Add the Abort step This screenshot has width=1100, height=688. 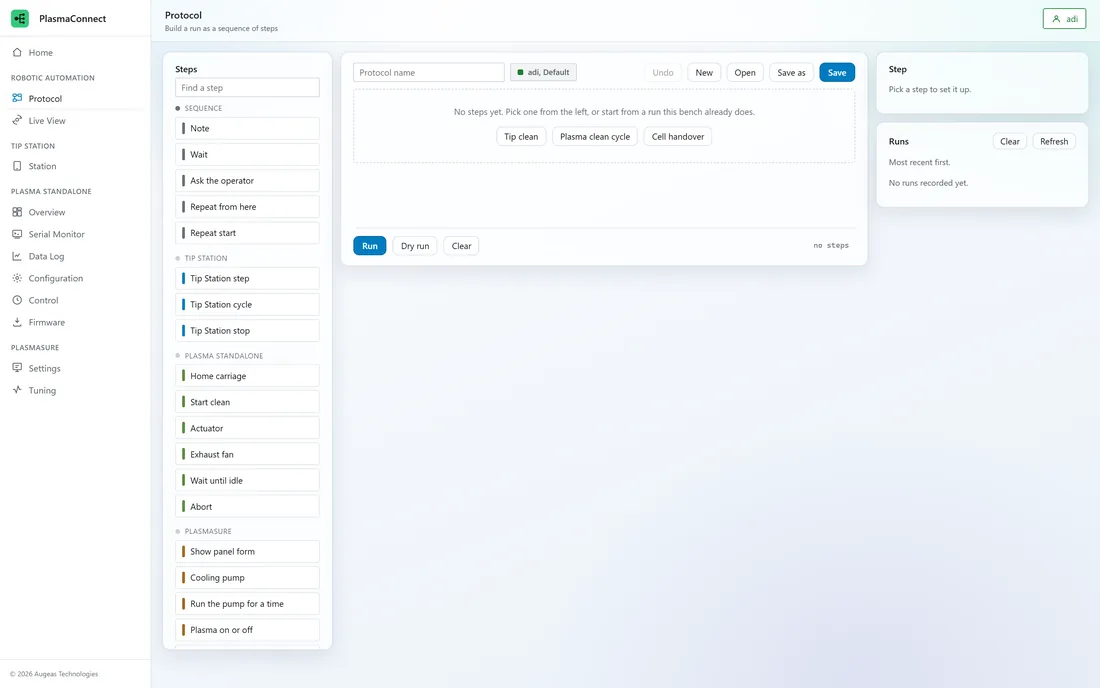247,506
